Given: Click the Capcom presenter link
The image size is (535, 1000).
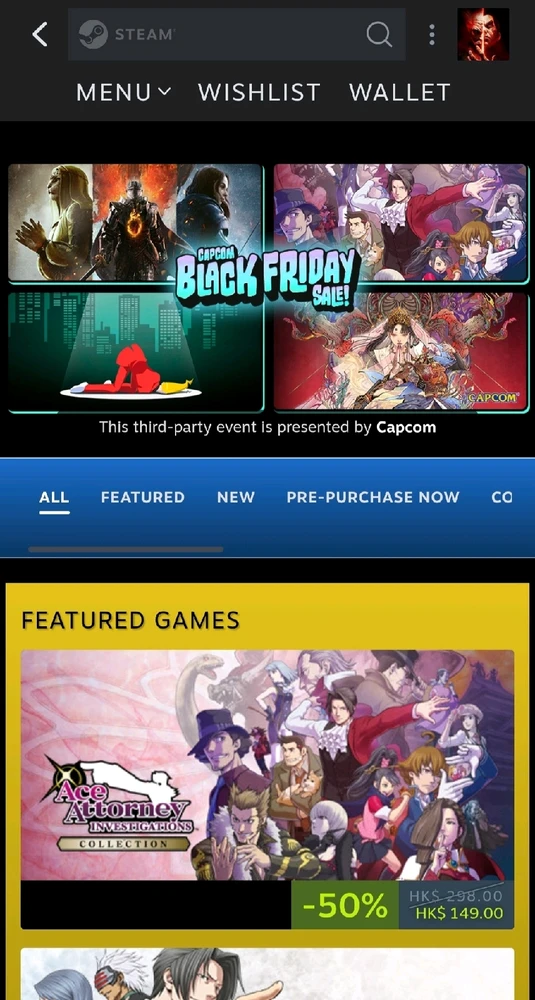Looking at the screenshot, I should pos(406,427).
